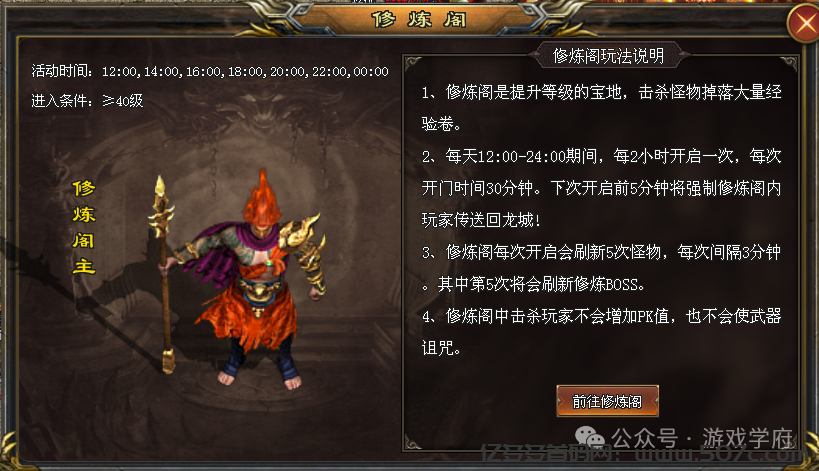This screenshot has width=819, height=471.
Task: Click the 前往修炼阁 button
Action: 607,401
